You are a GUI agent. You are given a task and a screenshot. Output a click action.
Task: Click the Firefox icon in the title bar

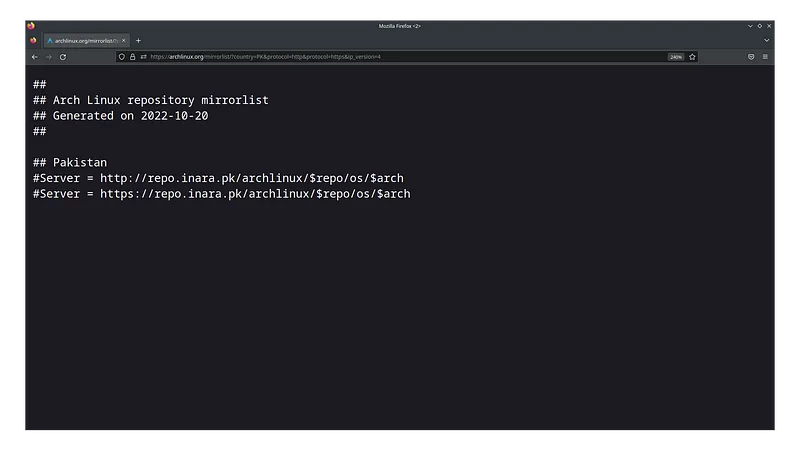[x=30, y=25]
